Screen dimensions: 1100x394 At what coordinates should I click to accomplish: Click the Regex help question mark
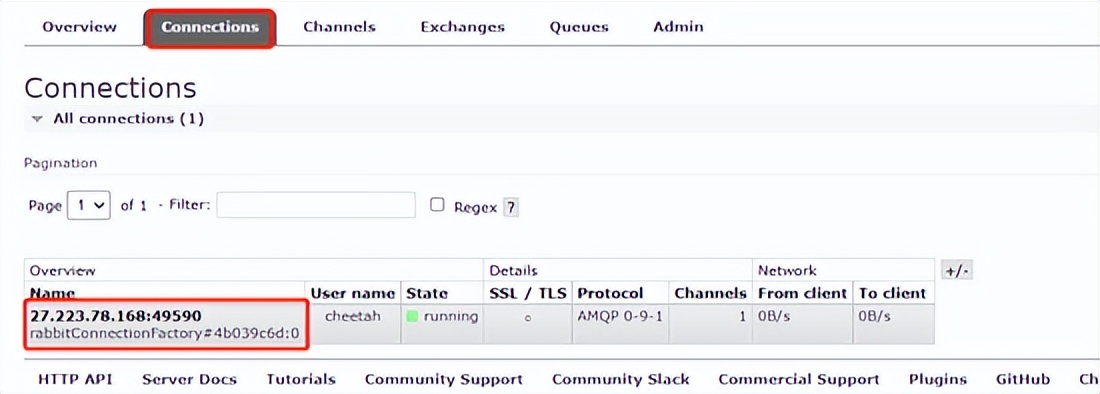(x=511, y=208)
